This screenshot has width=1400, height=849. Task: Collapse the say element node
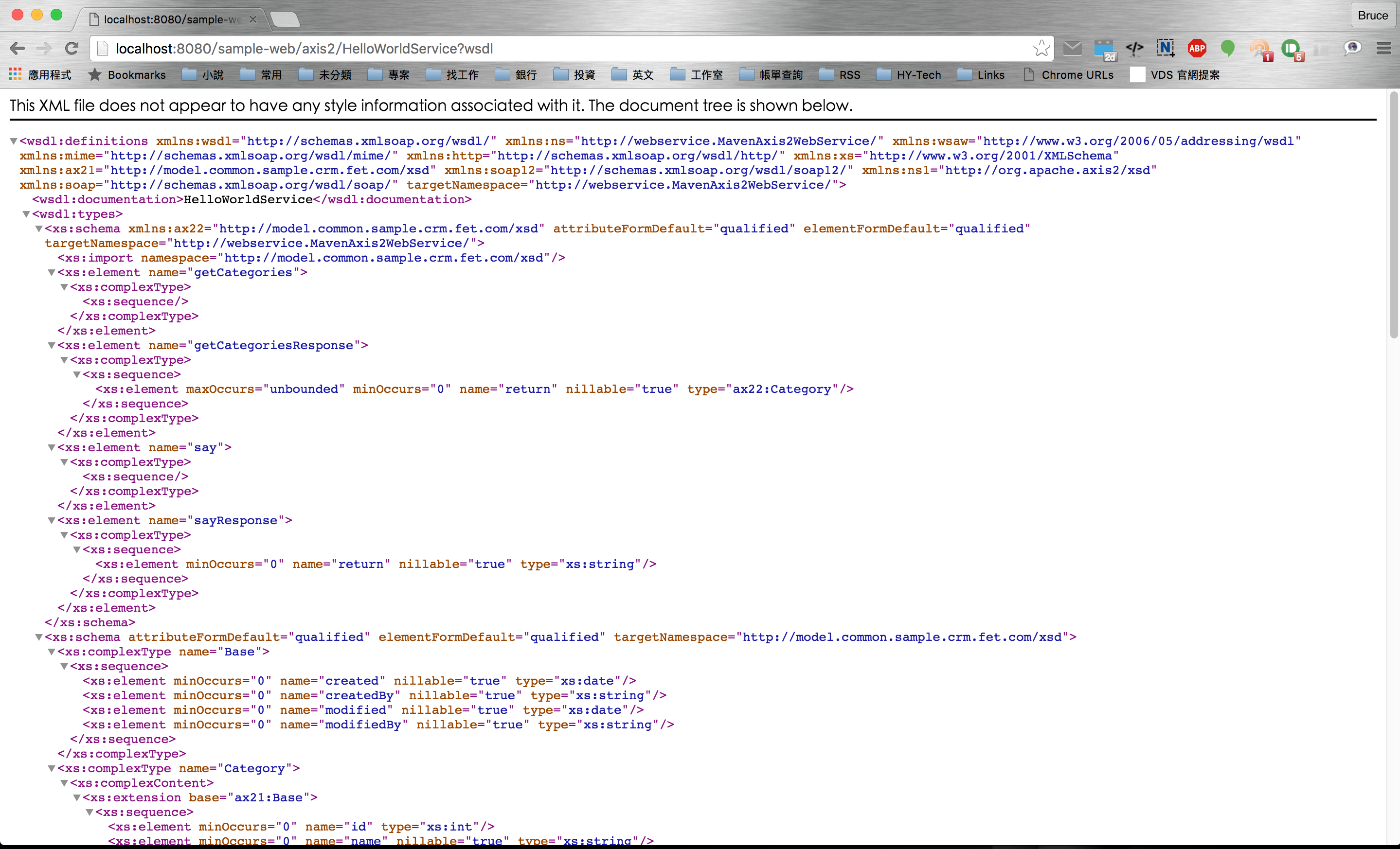tap(51, 447)
